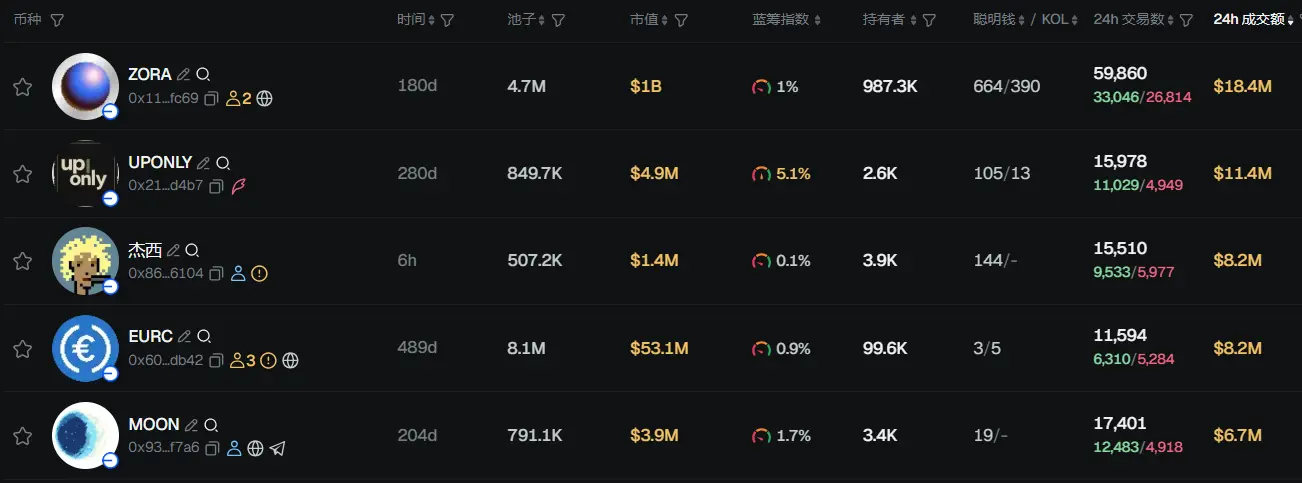Click the pink feather icon under UPONLY
This screenshot has width=1302, height=483.
point(239,186)
